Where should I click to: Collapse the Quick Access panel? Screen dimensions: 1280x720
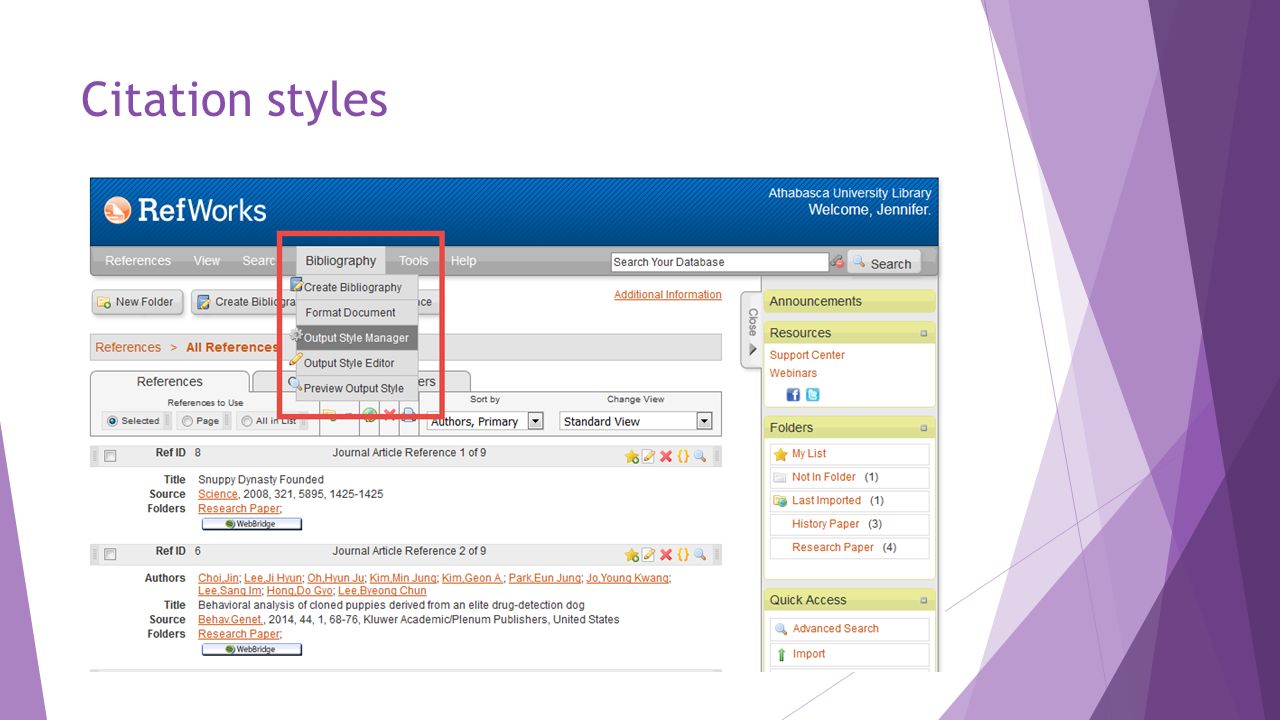(924, 600)
